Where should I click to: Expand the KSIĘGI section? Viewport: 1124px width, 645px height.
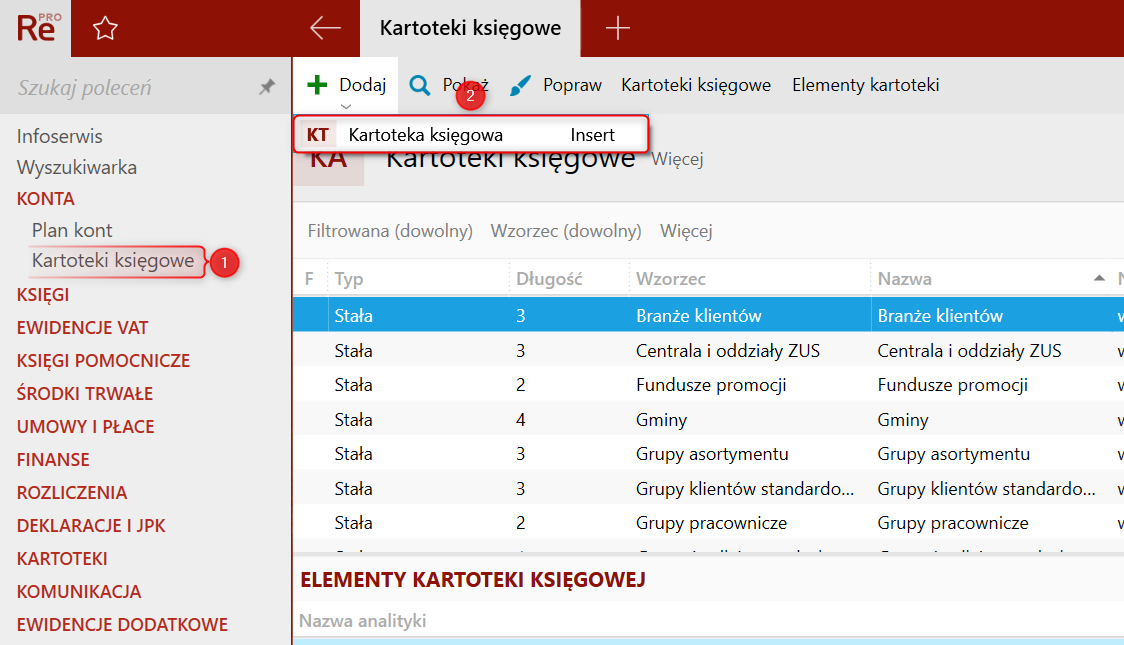tap(43, 295)
